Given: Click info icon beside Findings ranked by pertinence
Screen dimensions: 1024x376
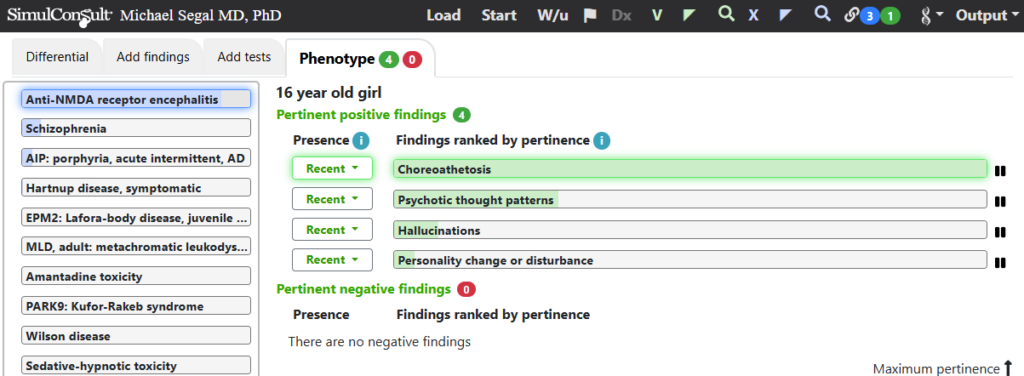Looking at the screenshot, I should click(601, 140).
